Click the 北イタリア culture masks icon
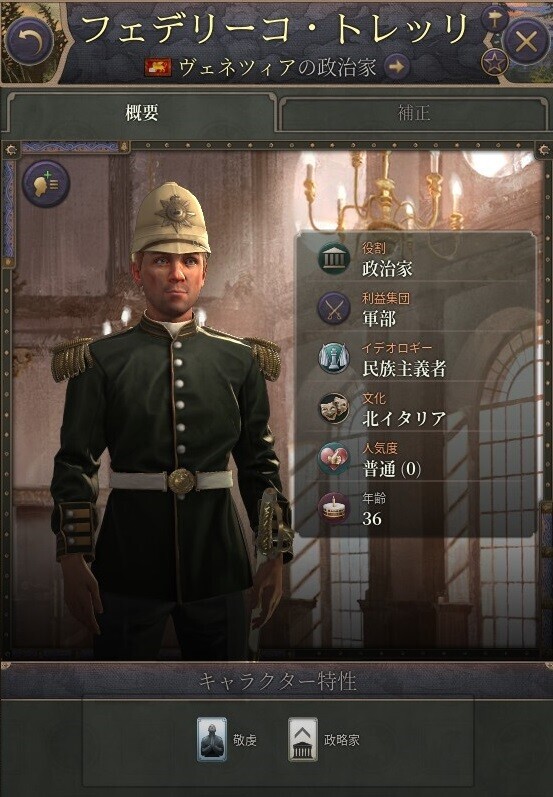 tap(334, 408)
